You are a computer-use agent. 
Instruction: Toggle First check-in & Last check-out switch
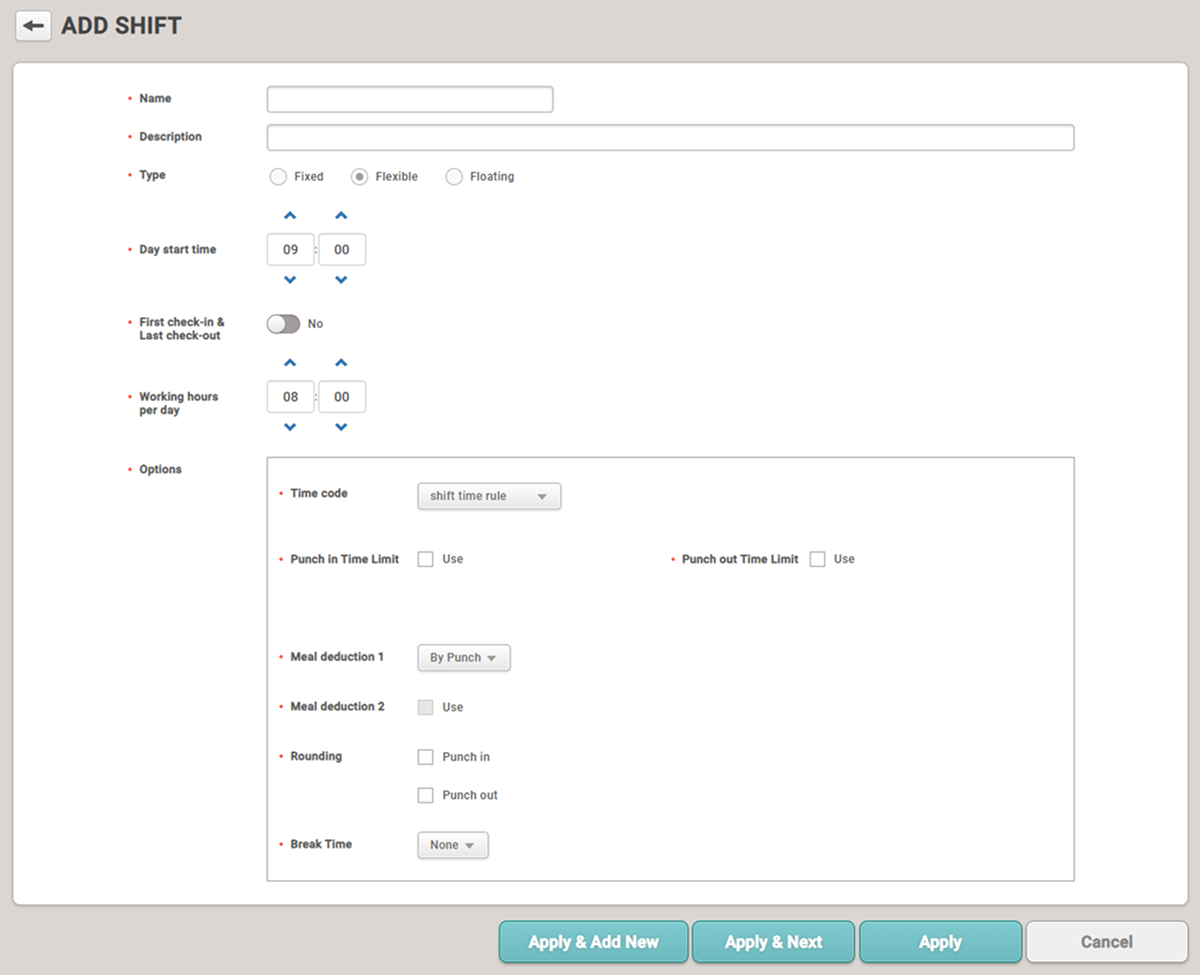pyautogui.click(x=283, y=324)
